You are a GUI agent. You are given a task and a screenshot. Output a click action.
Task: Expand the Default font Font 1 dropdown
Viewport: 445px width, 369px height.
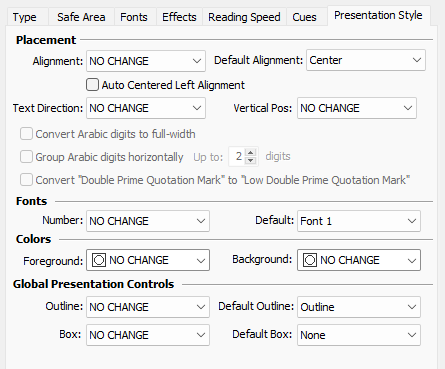click(x=359, y=221)
